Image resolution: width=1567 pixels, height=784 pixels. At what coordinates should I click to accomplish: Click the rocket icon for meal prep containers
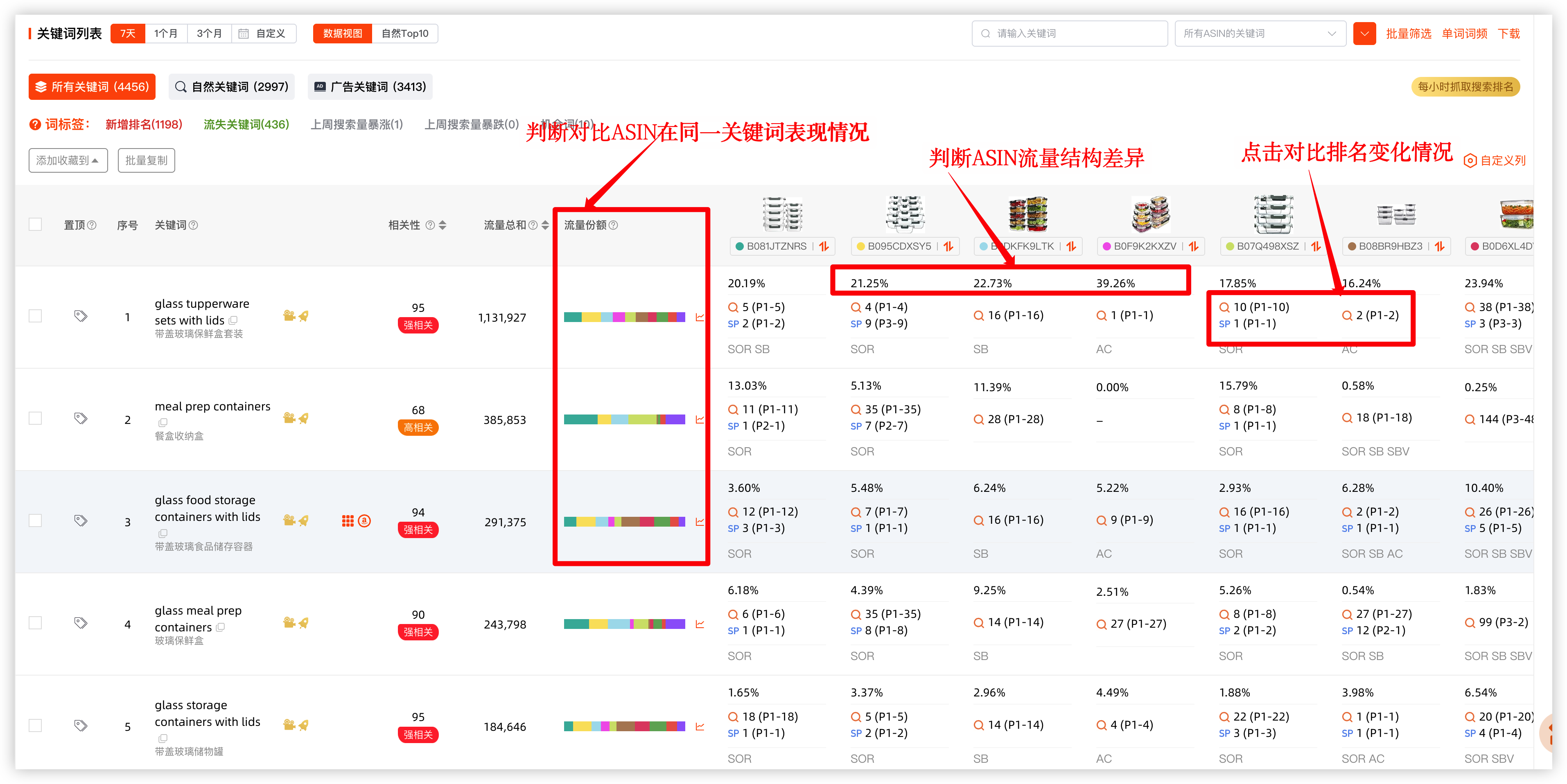305,419
